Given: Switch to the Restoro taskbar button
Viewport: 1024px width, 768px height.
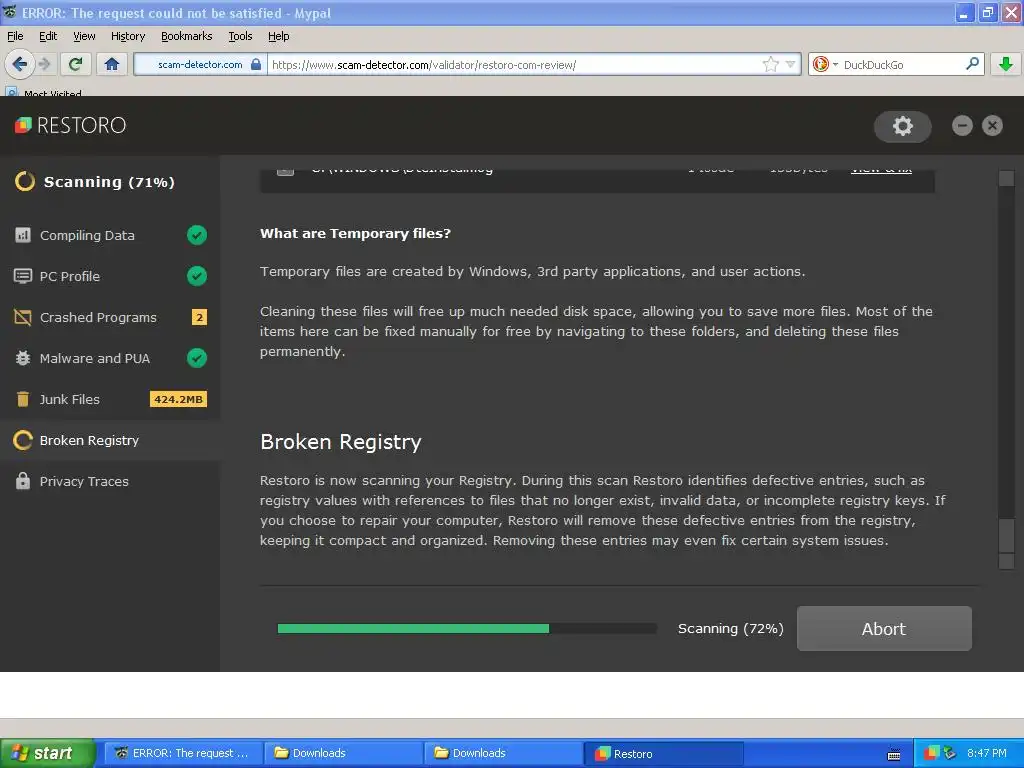Looking at the screenshot, I should pyautogui.click(x=663, y=753).
